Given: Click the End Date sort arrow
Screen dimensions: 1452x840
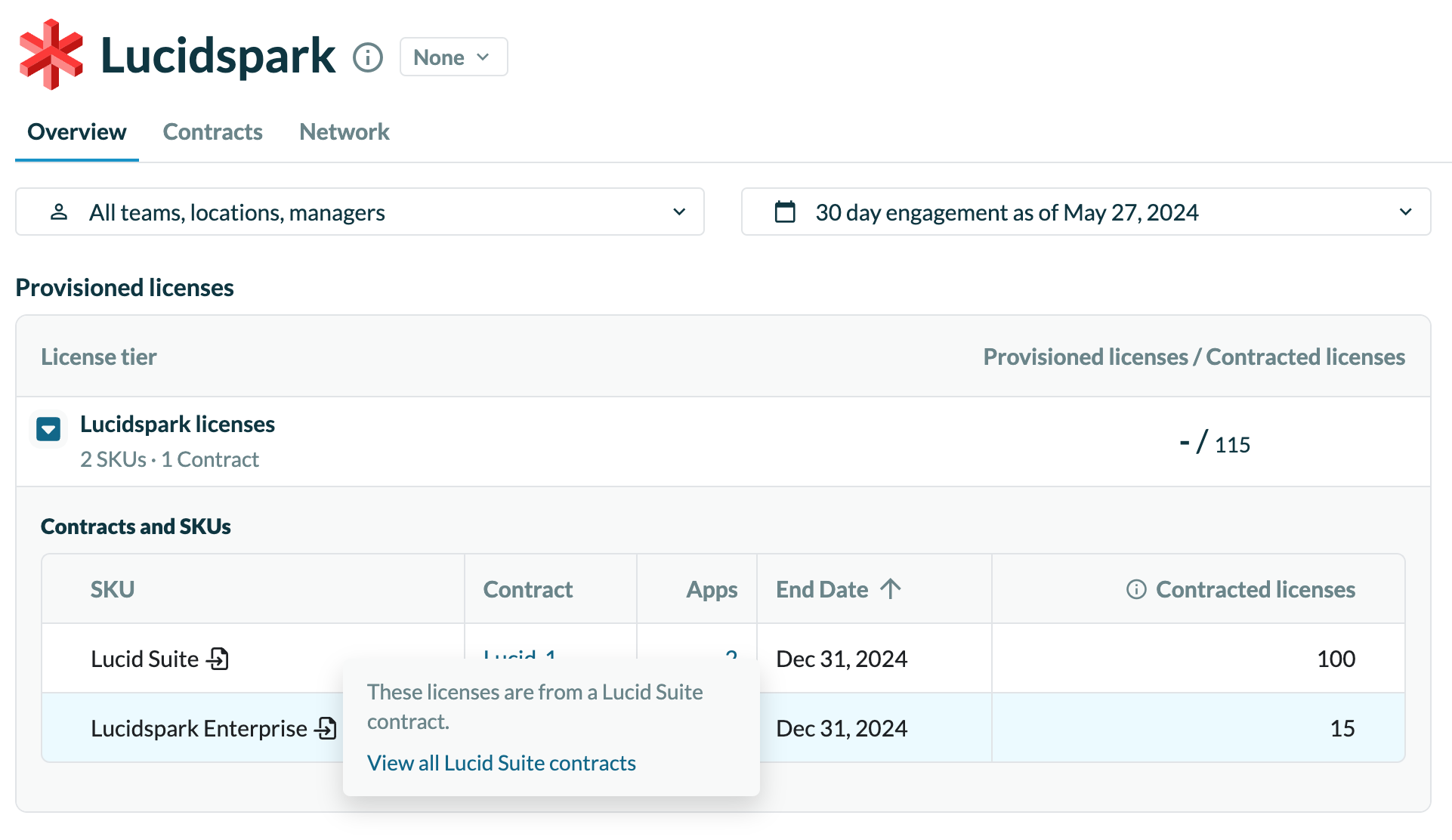Looking at the screenshot, I should click(x=891, y=589).
